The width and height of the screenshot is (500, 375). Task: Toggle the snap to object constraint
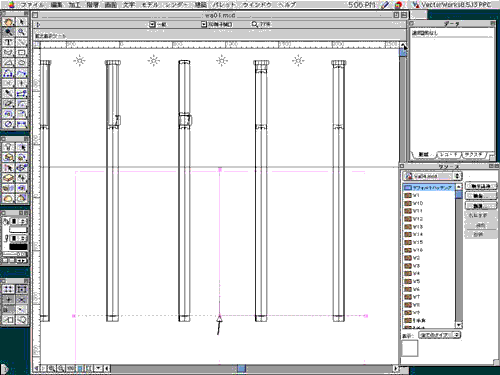coord(22,289)
